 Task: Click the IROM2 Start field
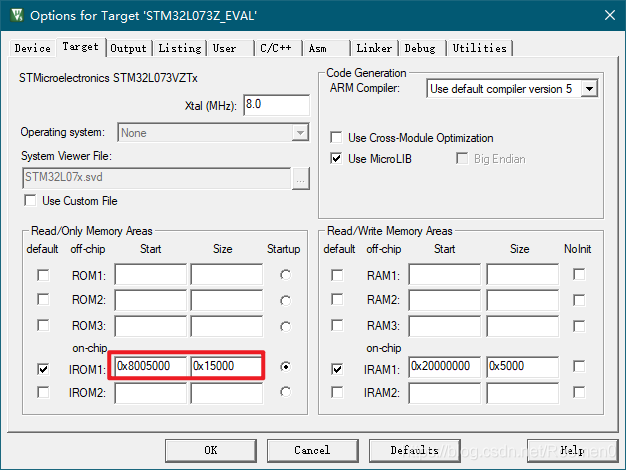(x=151, y=393)
